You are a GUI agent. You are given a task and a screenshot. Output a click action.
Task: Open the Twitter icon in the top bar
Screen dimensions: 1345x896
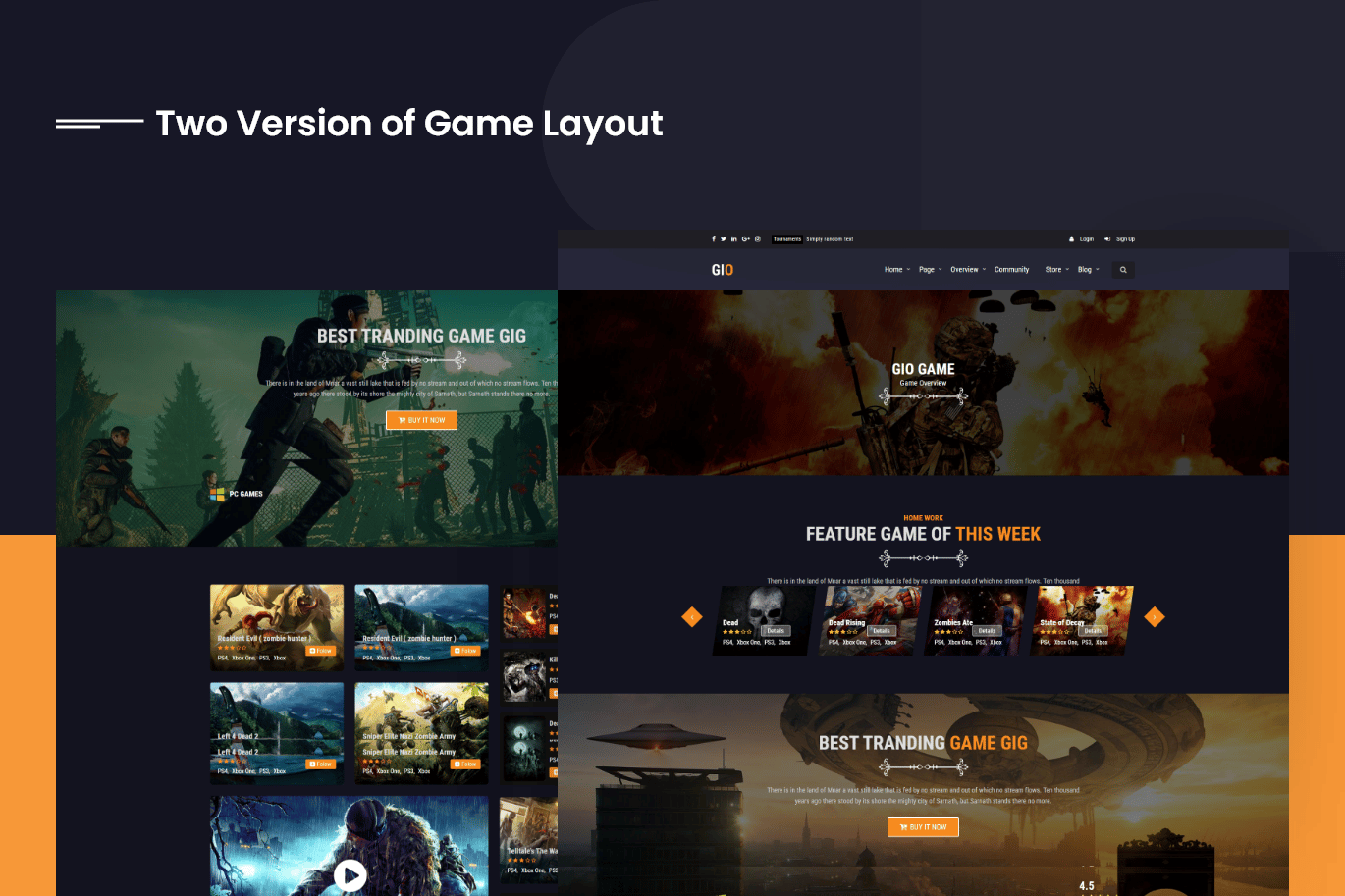(x=724, y=238)
